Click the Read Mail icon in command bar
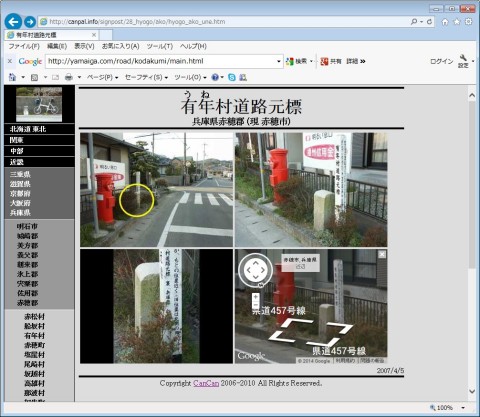480x417 pixels. point(55,77)
